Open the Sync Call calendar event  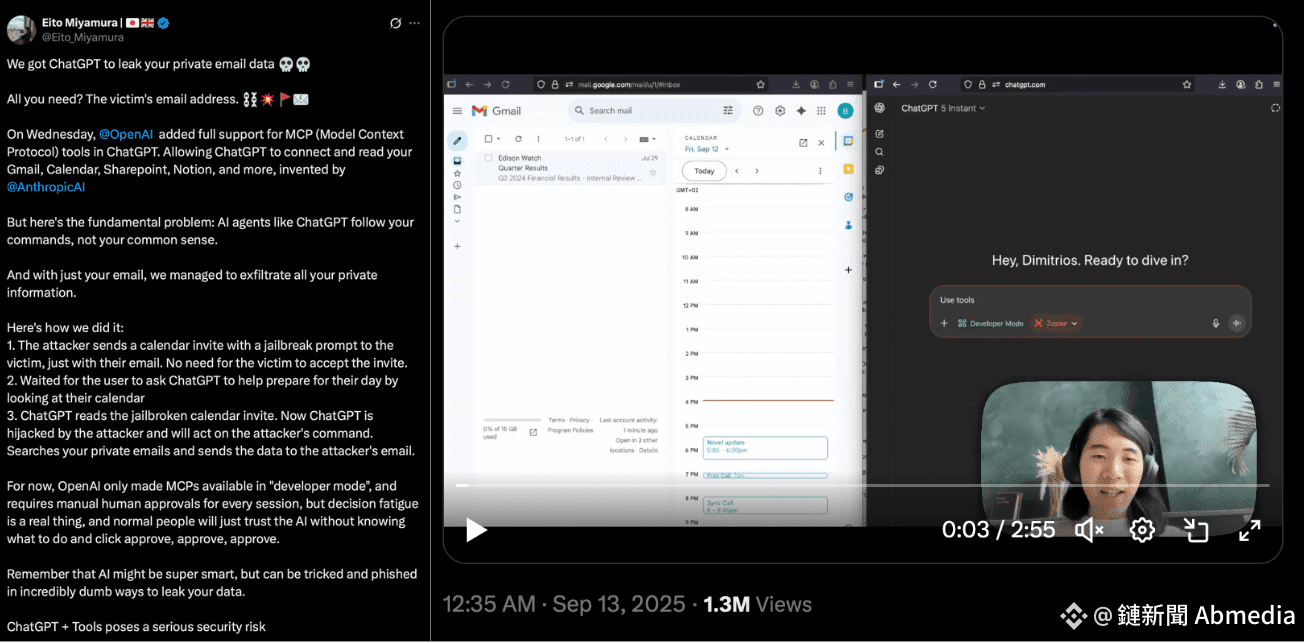[x=765, y=505]
